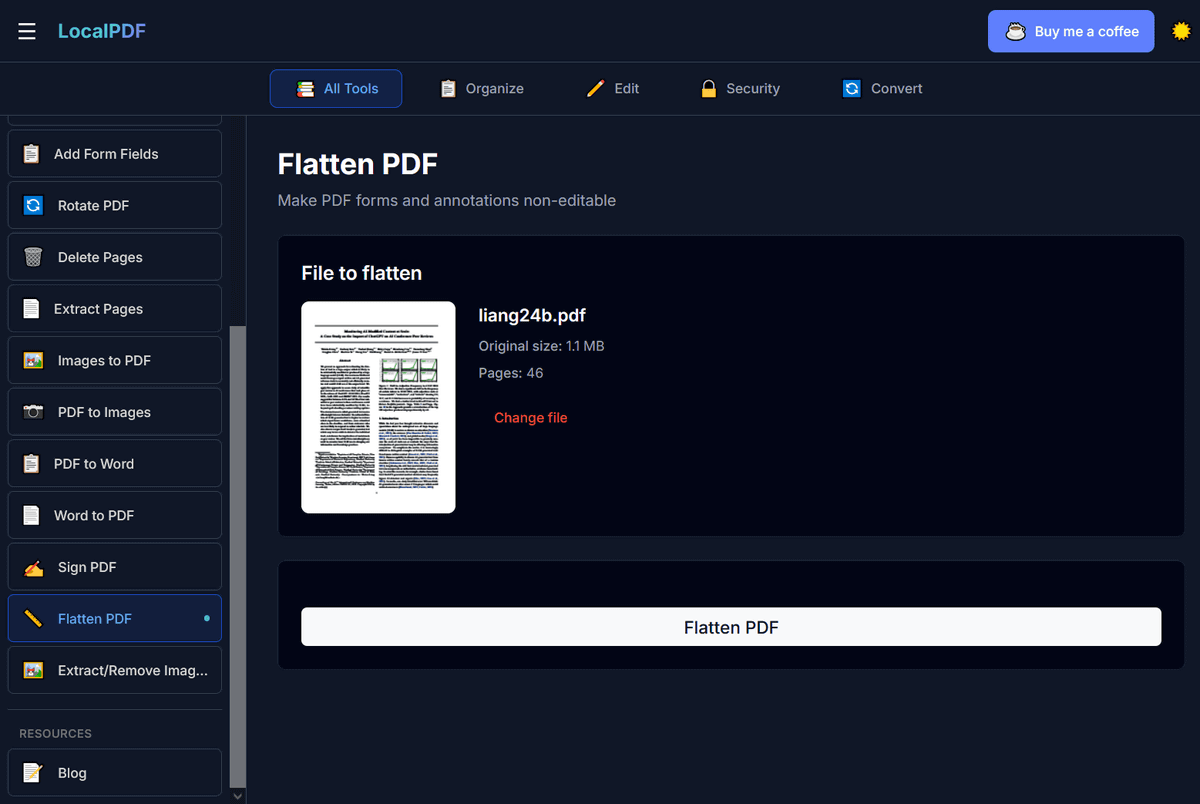Image resolution: width=1200 pixels, height=804 pixels.
Task: Click the refresh icon beside Convert
Action: point(851,89)
